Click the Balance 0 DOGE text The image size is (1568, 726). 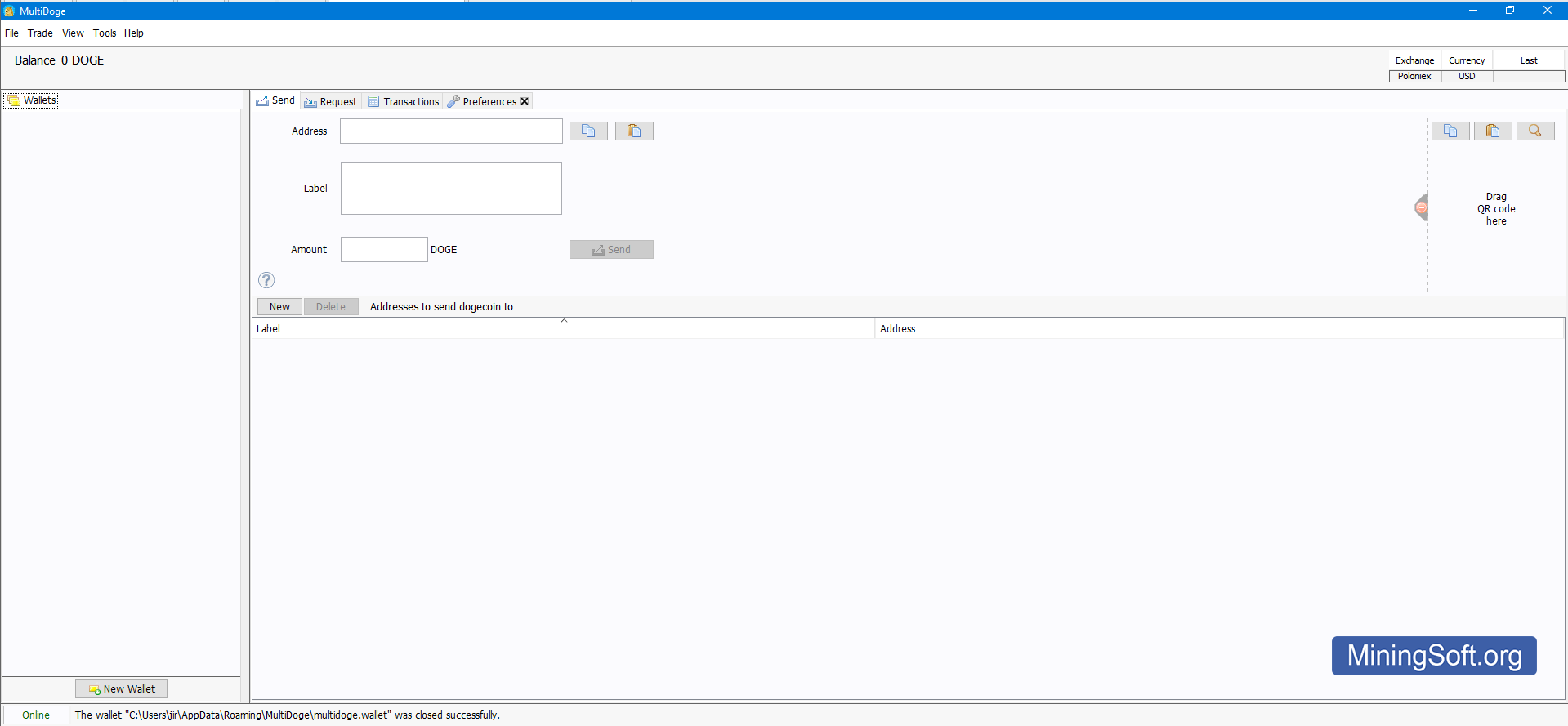click(60, 60)
